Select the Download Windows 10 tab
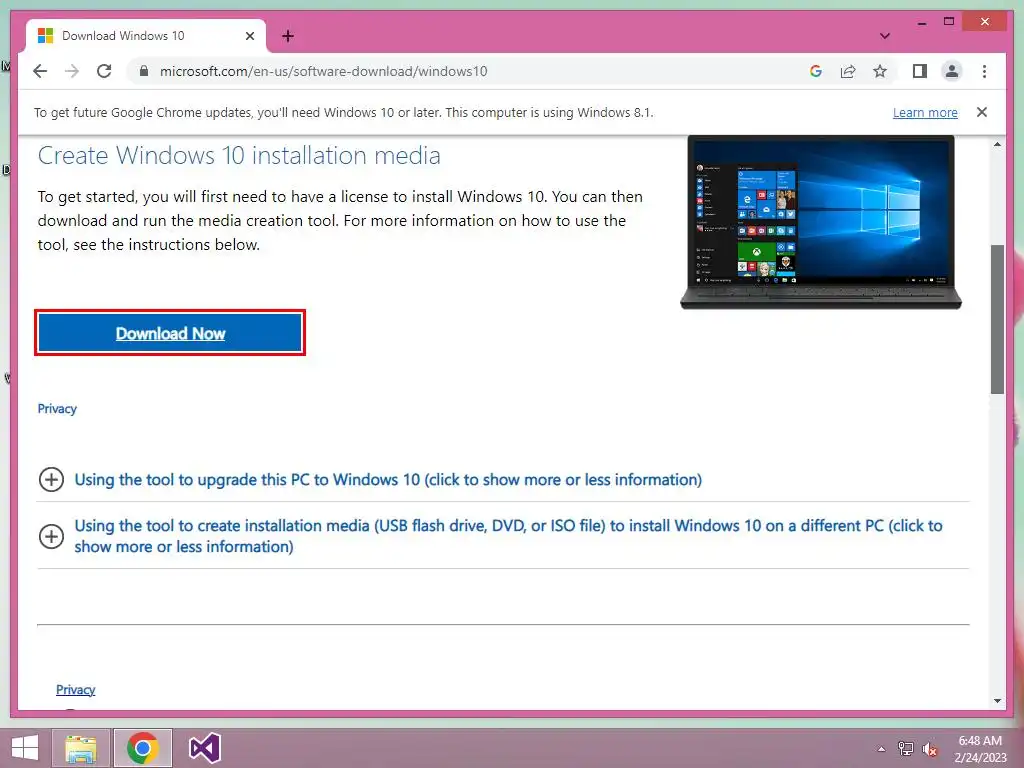Viewport: 1024px width, 768px height. click(x=146, y=36)
